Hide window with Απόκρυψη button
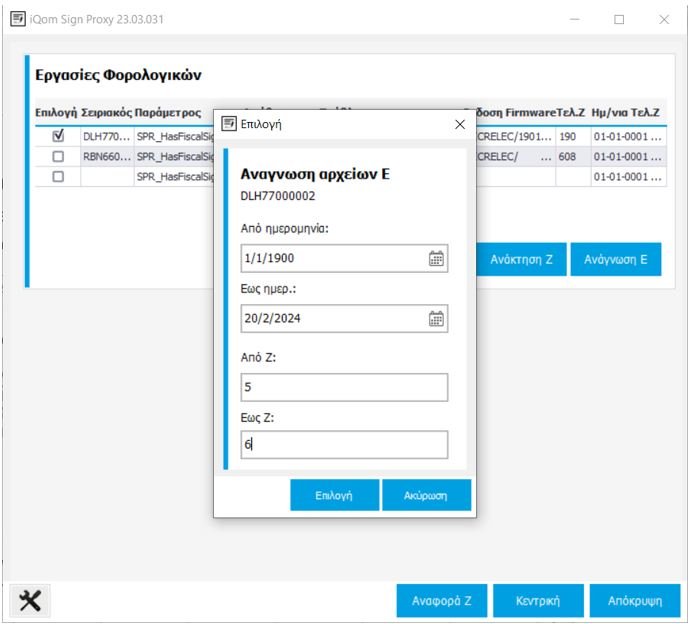The image size is (690, 624). 635,601
